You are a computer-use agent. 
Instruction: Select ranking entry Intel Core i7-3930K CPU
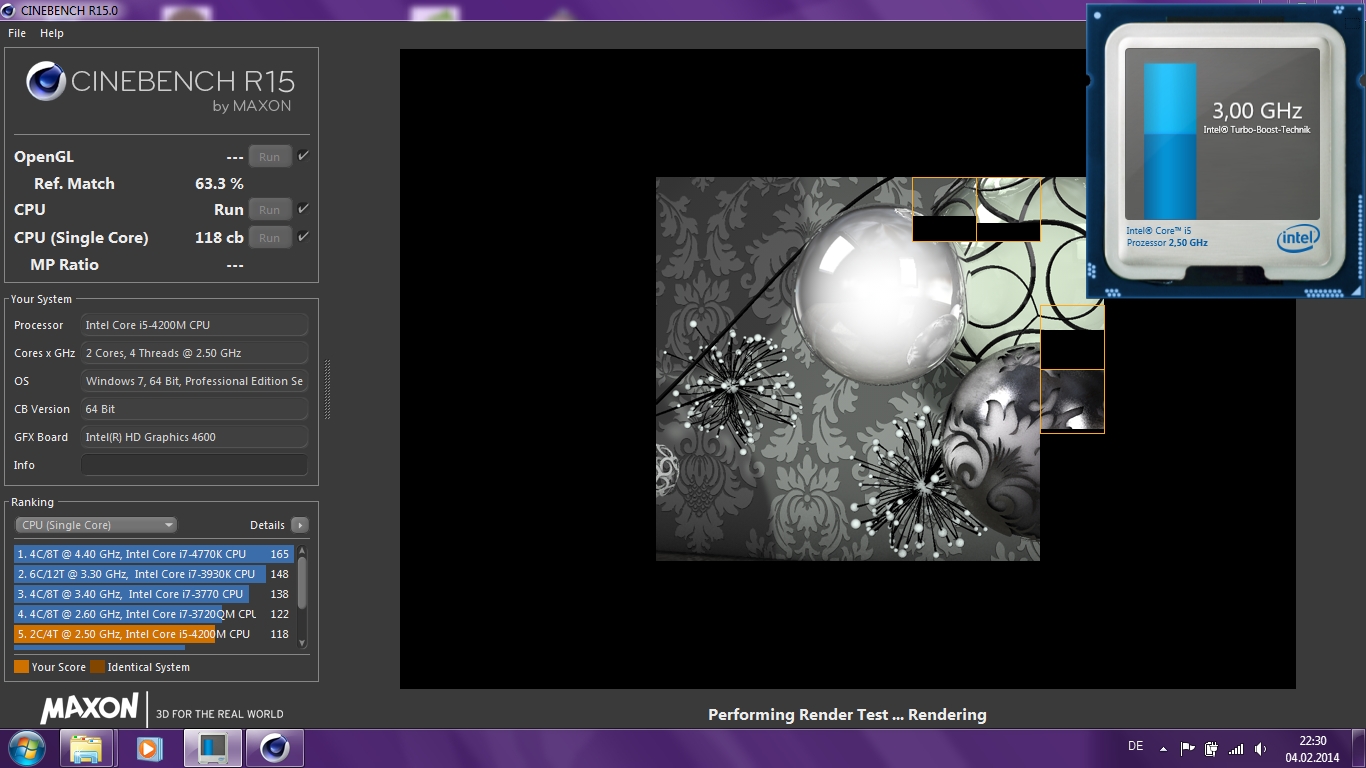tap(153, 574)
